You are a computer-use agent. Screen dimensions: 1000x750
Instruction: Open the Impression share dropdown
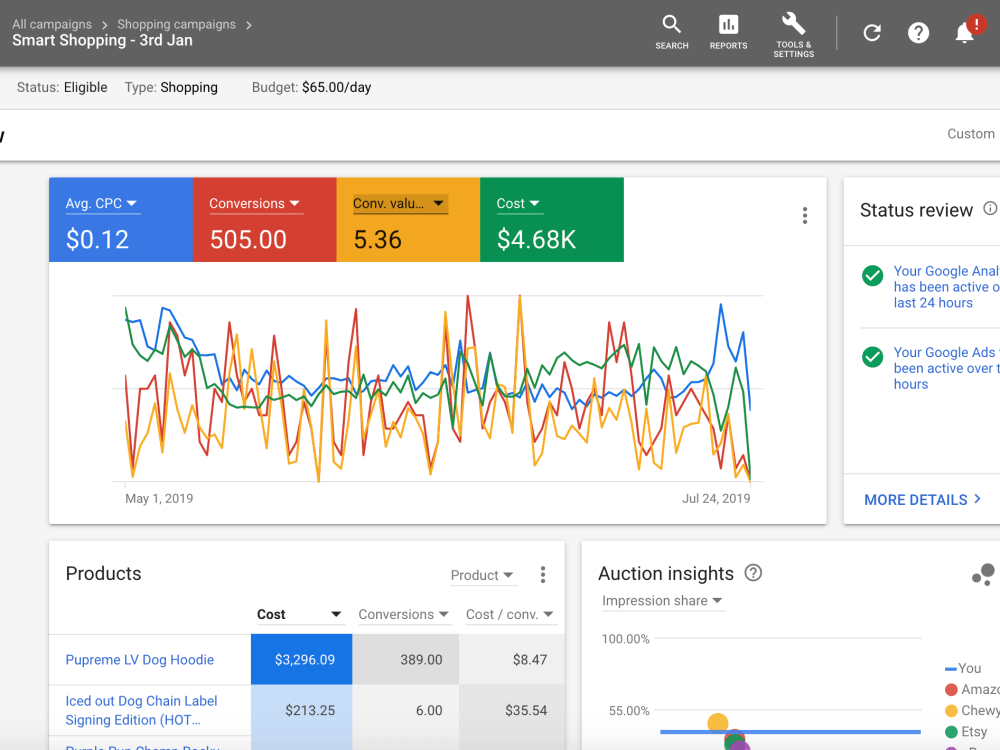point(662,601)
